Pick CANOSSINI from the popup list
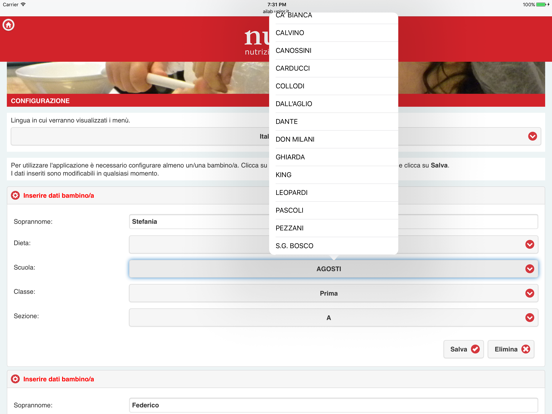 pos(333,51)
